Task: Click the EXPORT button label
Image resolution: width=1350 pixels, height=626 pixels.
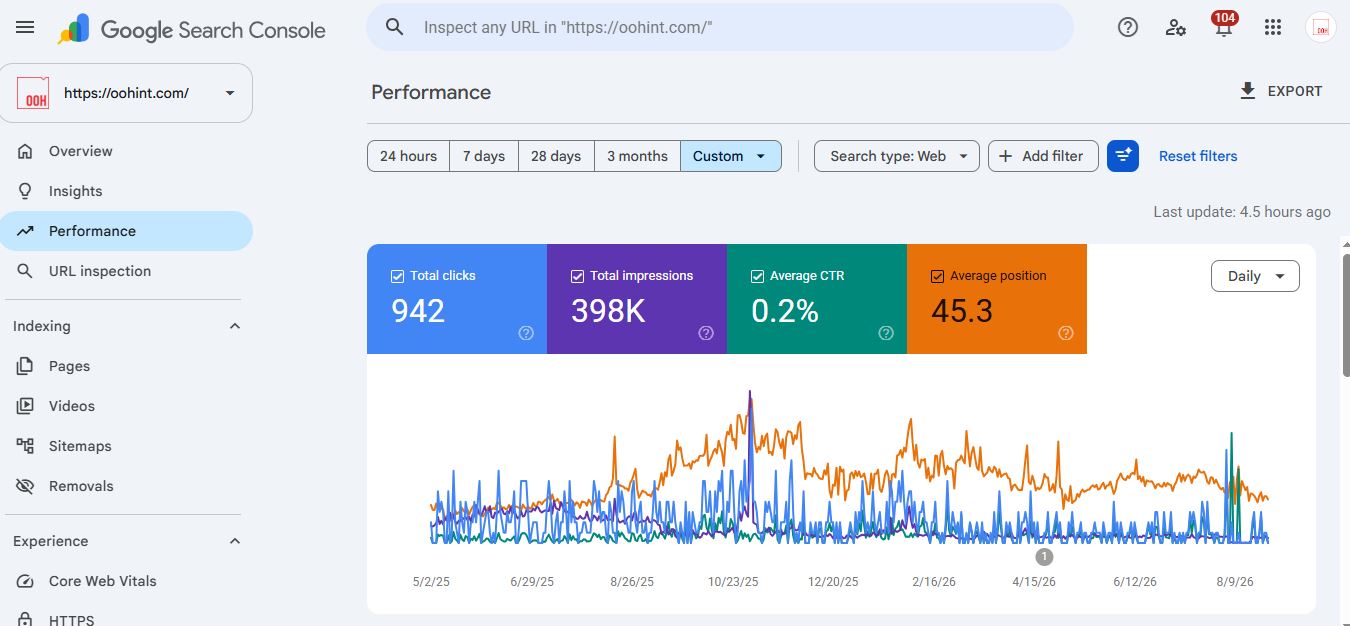Action: (1295, 91)
